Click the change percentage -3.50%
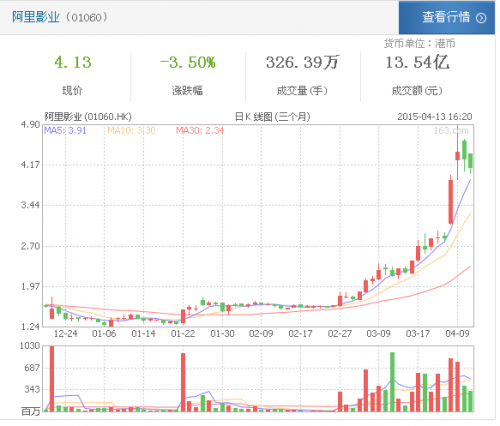This screenshot has height=426, width=500. (x=188, y=62)
